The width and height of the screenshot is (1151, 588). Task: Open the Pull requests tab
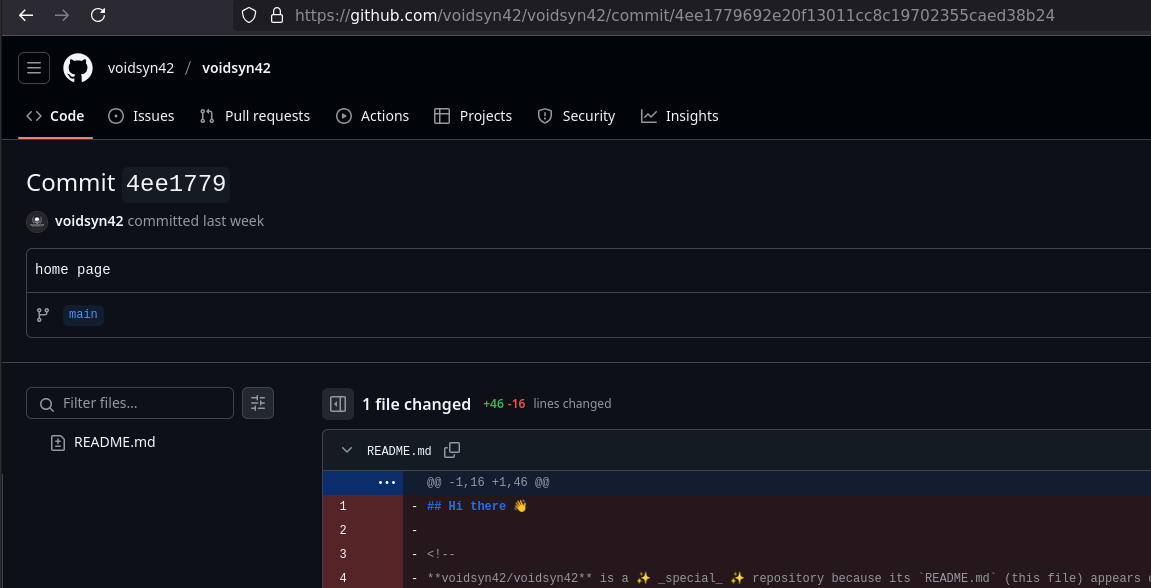coord(254,116)
